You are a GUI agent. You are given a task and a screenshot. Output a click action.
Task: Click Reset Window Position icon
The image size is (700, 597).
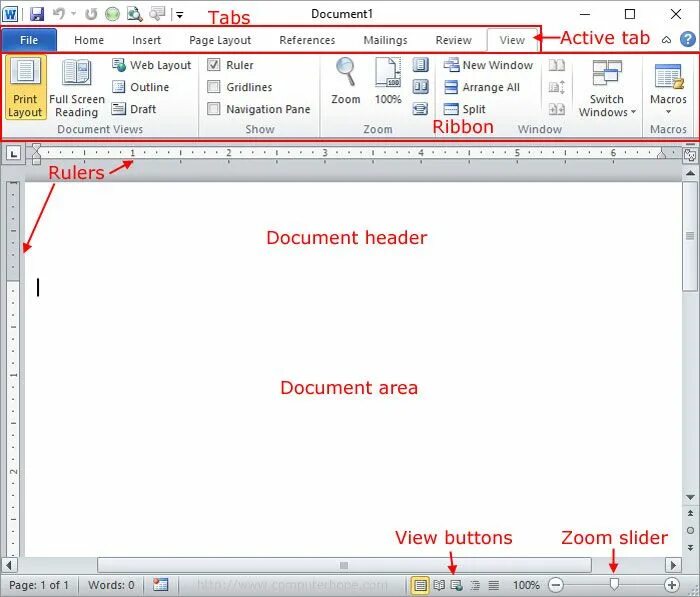(557, 109)
